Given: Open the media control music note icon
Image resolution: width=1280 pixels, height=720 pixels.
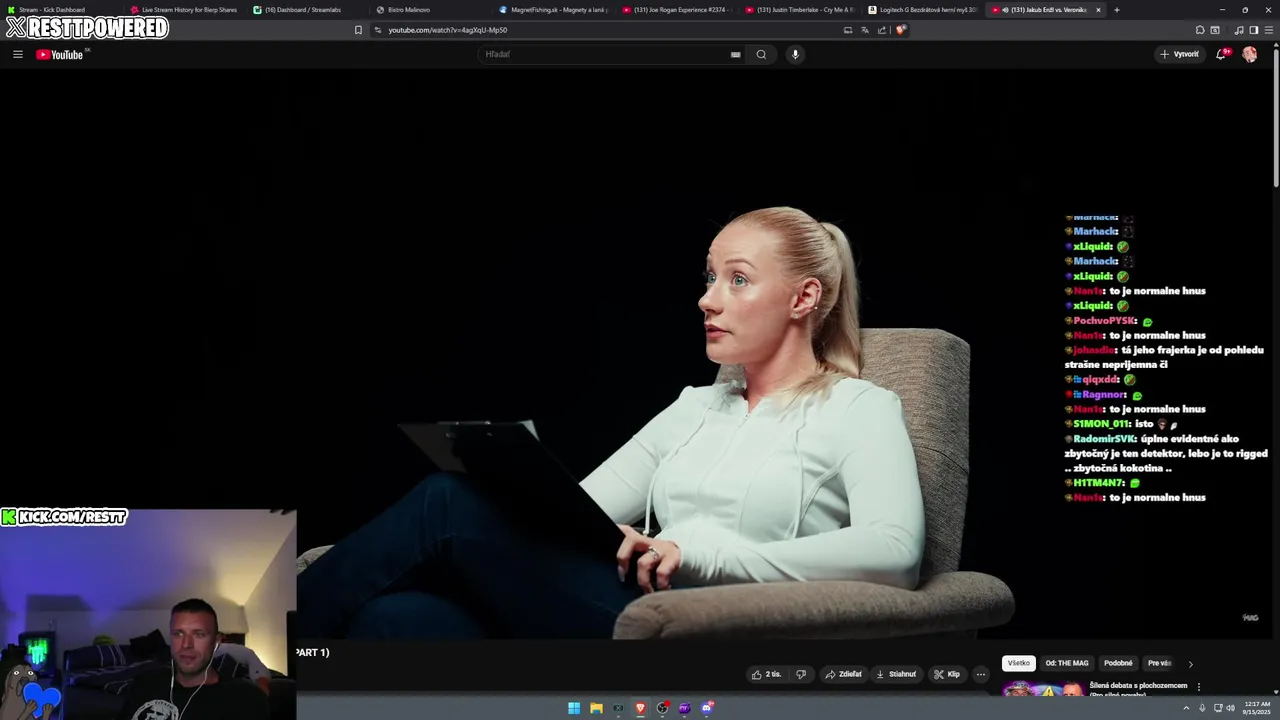Looking at the screenshot, I should (1239, 30).
